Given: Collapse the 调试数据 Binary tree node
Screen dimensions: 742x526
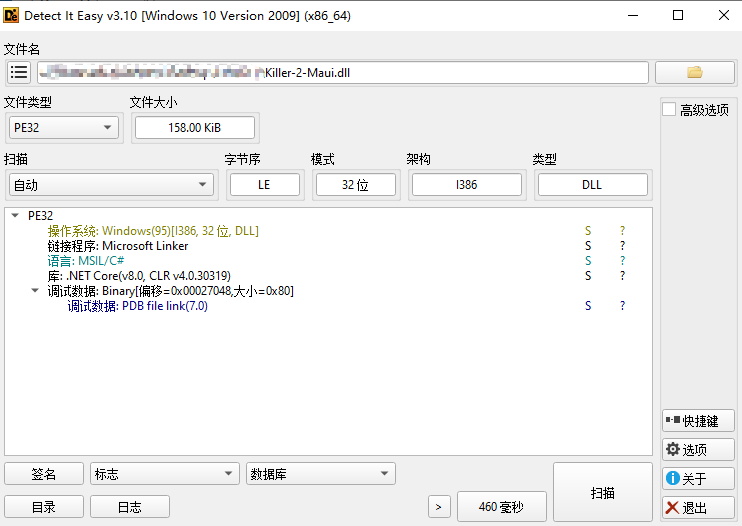Looking at the screenshot, I should pyautogui.click(x=35, y=290).
